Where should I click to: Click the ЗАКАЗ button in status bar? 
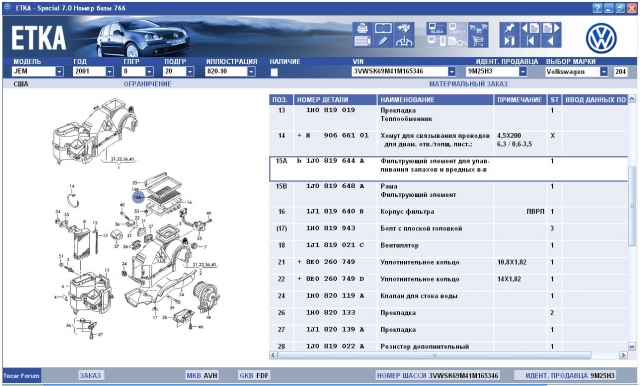click(90, 375)
